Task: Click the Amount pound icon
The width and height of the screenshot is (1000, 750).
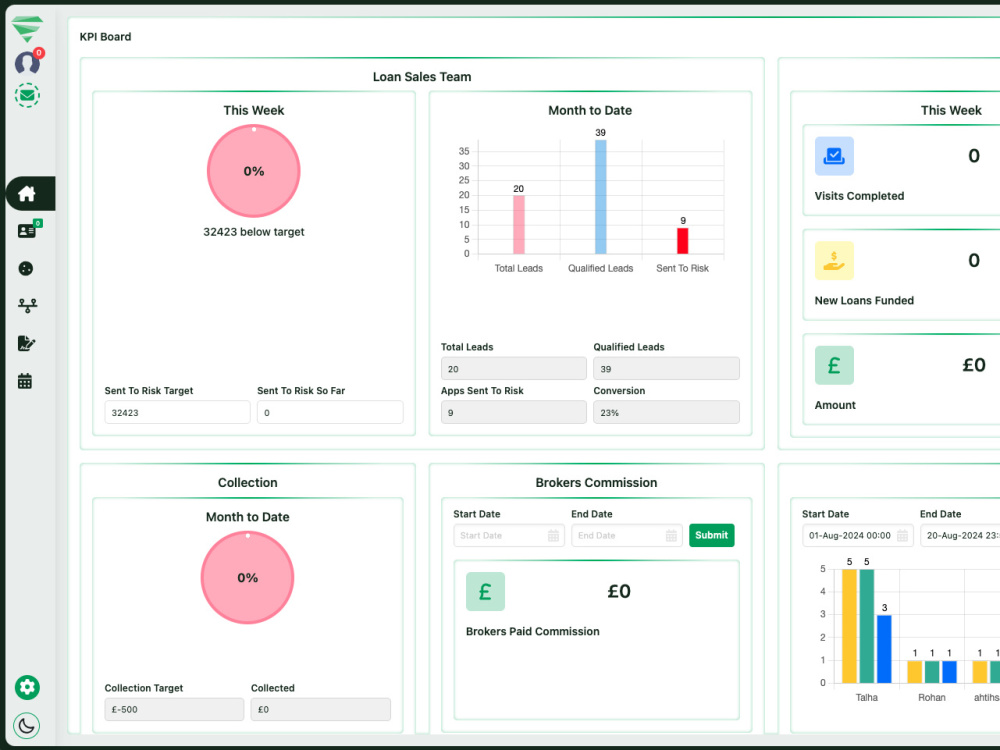Action: click(834, 365)
